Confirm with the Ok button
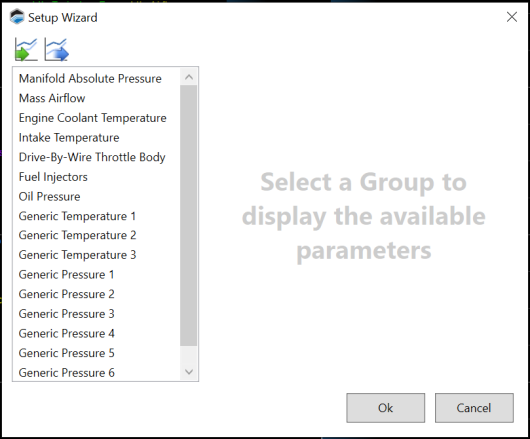Viewport: 530px width, 439px height. (385, 408)
